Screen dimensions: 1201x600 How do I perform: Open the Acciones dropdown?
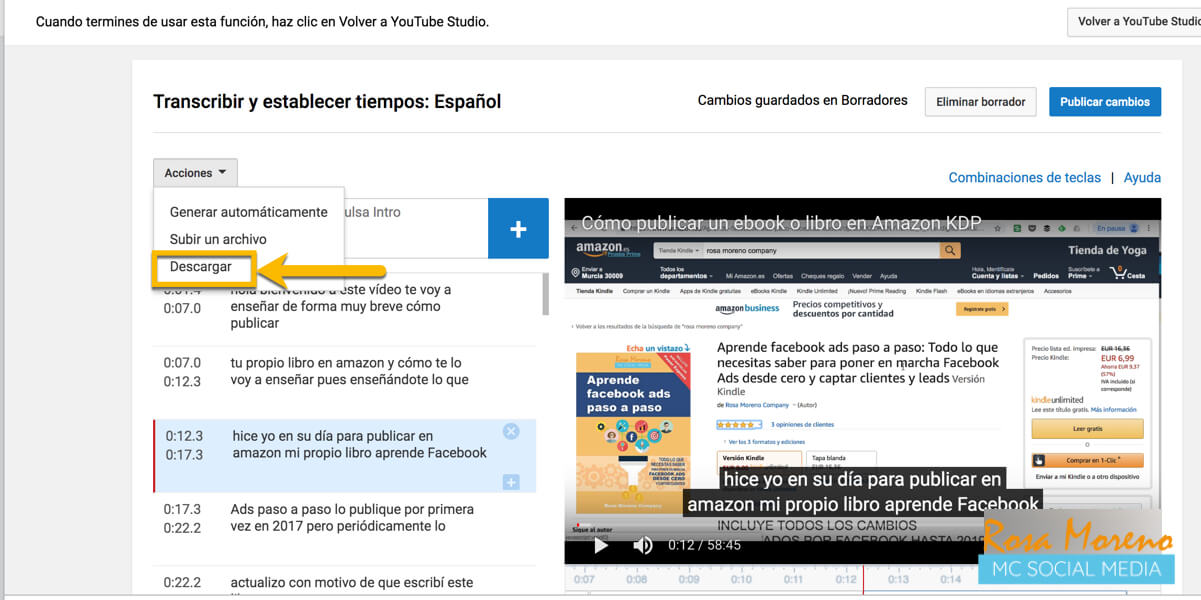coord(195,173)
